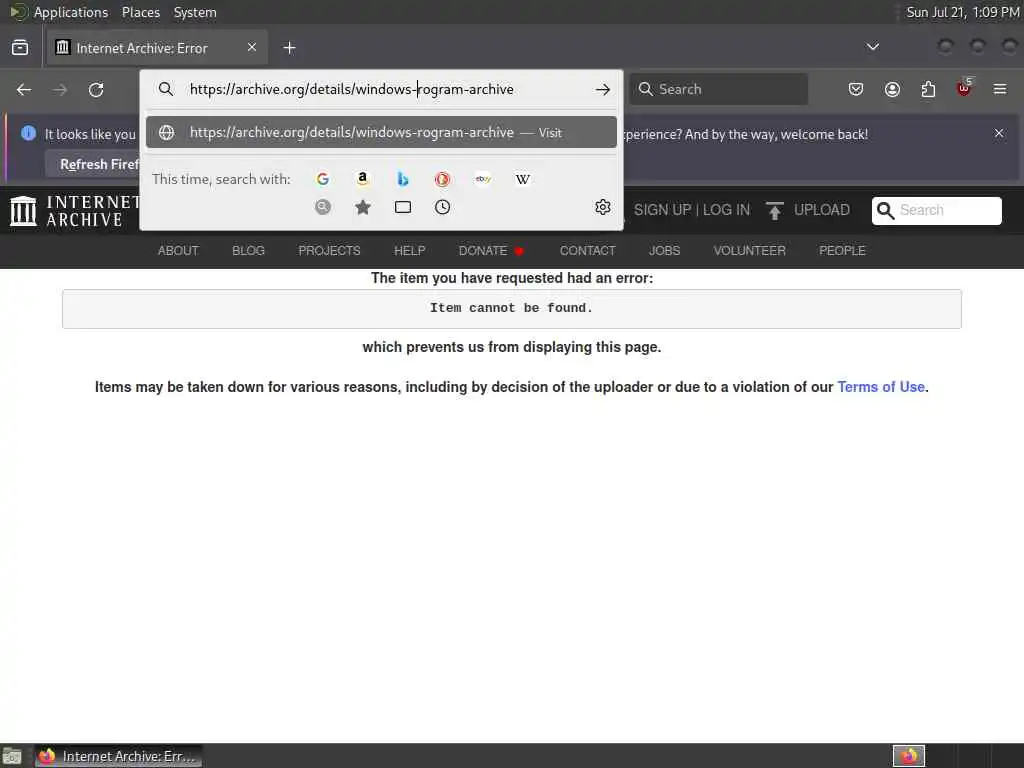Search in bookmarks using star icon
The width and height of the screenshot is (1024, 768).
tap(362, 207)
